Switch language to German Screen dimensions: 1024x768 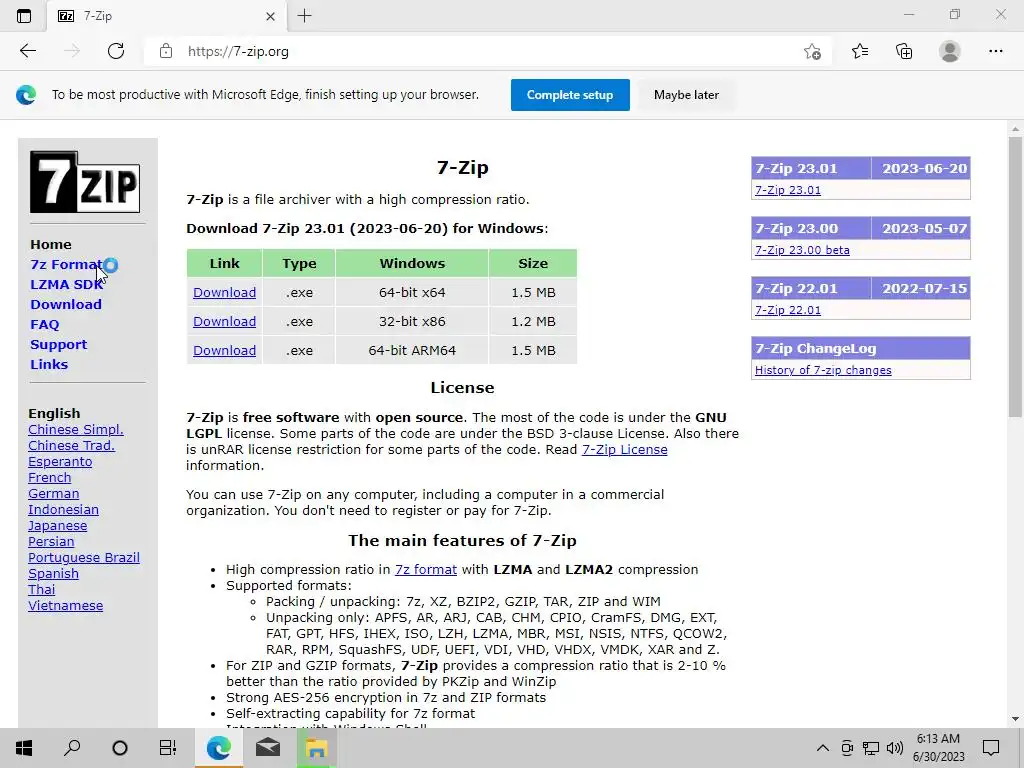[x=54, y=494]
